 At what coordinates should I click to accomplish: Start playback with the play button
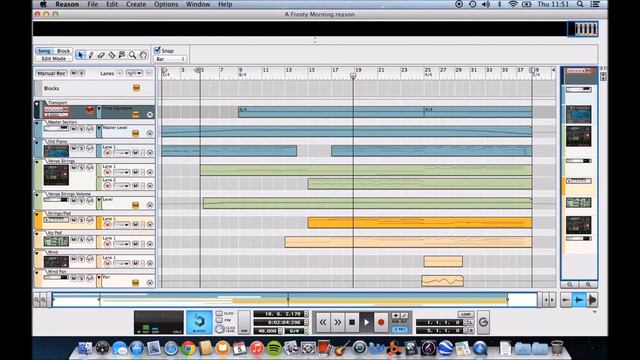pyautogui.click(x=367, y=322)
